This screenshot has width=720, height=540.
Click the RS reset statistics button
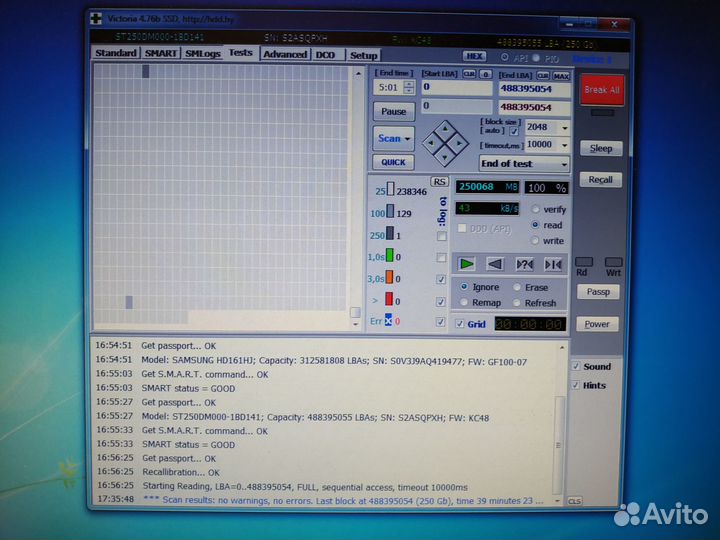(439, 181)
